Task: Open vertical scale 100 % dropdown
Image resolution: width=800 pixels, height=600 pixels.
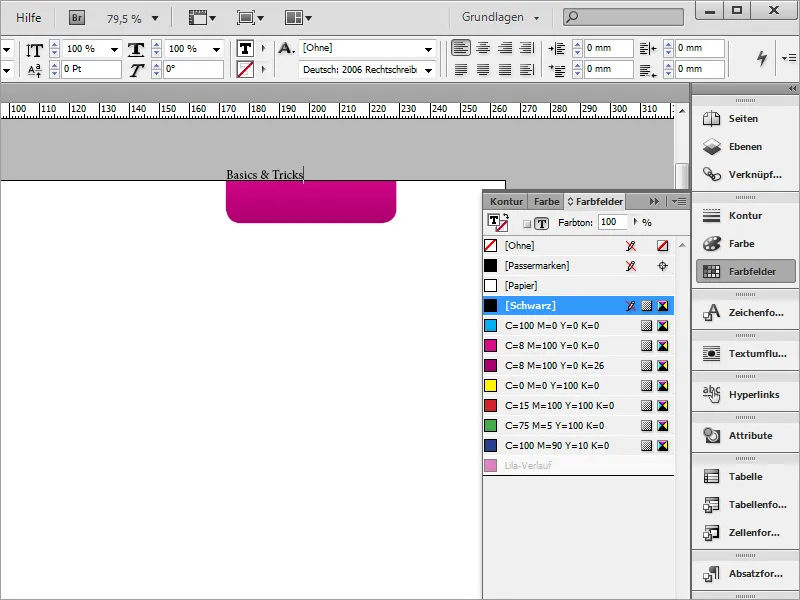Action: point(114,49)
